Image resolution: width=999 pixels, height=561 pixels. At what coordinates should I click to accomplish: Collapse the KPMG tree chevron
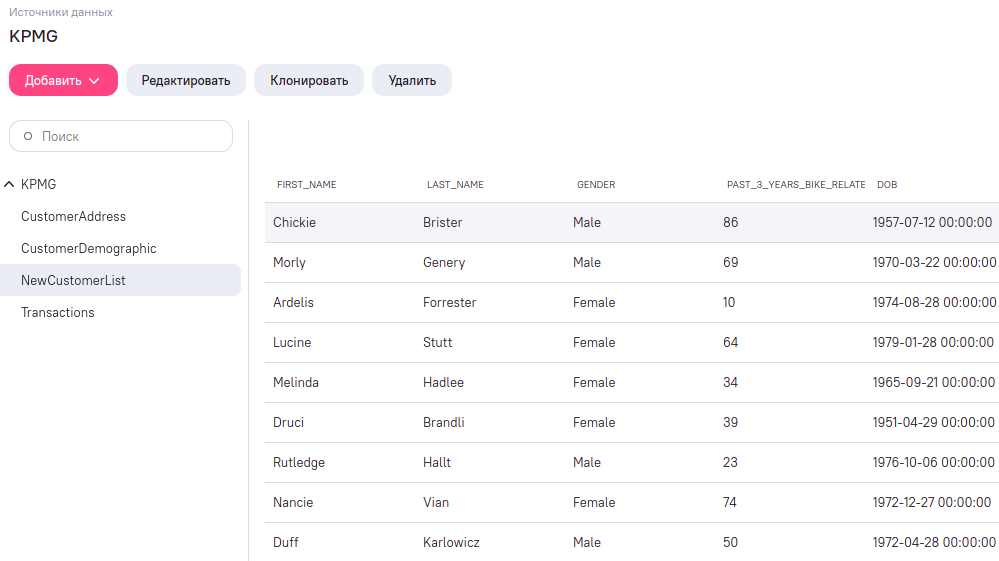click(x=9, y=185)
